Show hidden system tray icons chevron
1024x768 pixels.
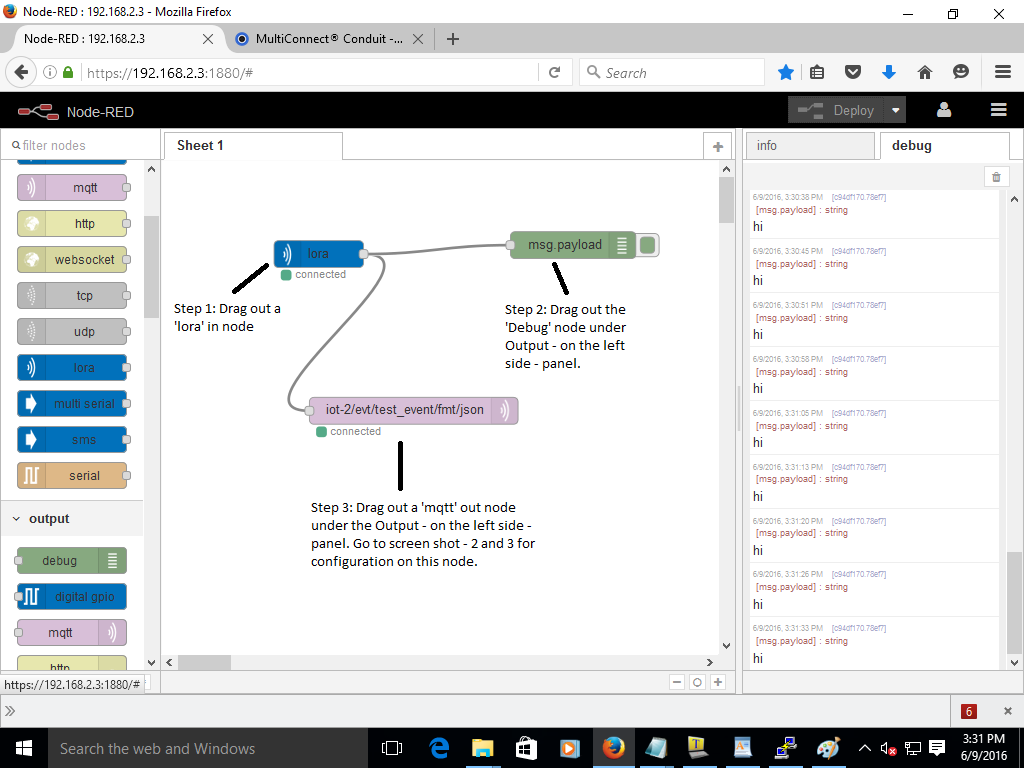click(863, 748)
